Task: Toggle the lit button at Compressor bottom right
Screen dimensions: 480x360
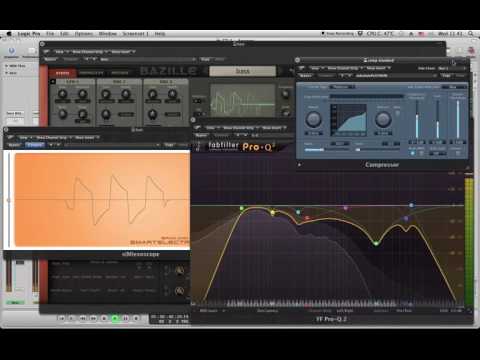Action: tap(412, 153)
